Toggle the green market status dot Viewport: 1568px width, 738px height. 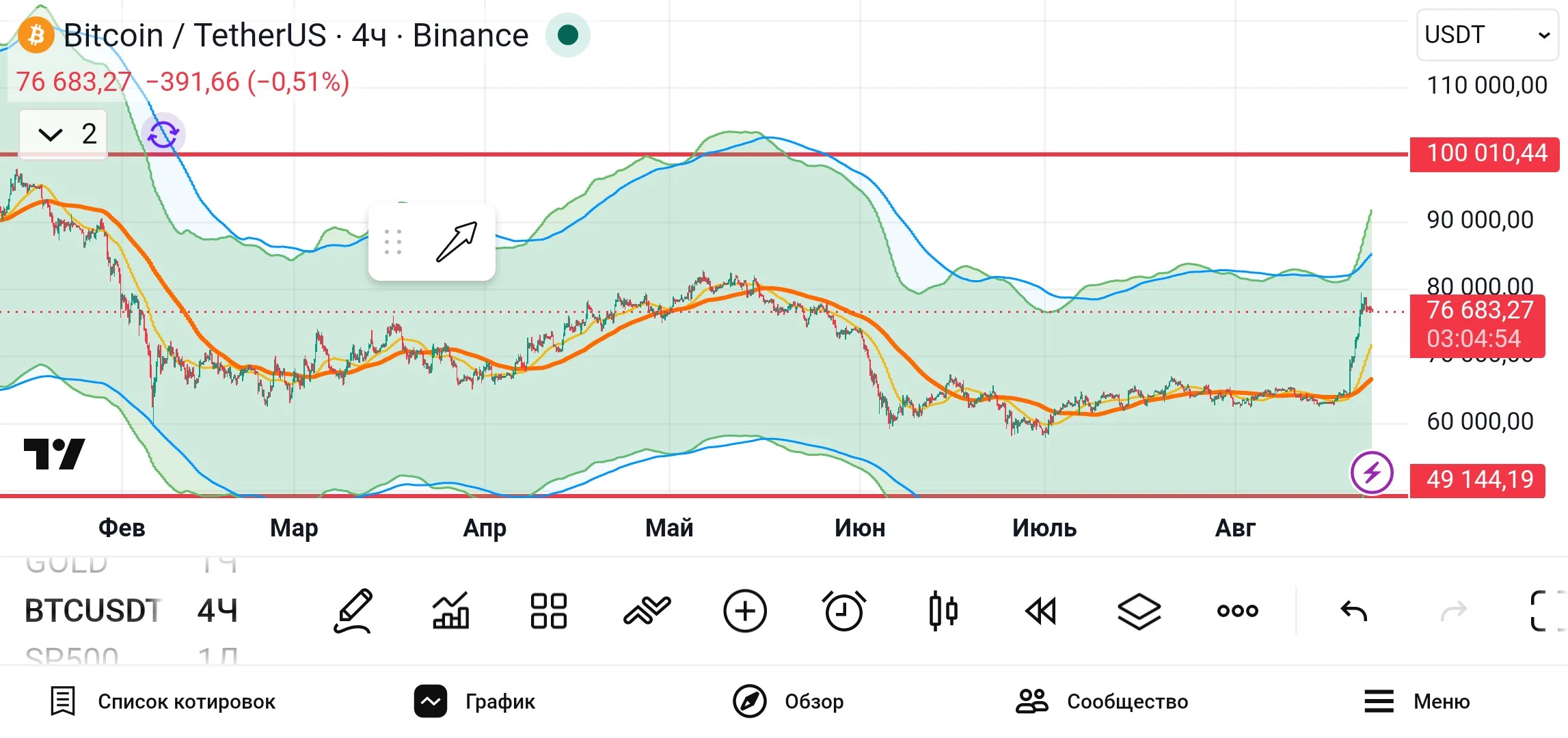568,35
